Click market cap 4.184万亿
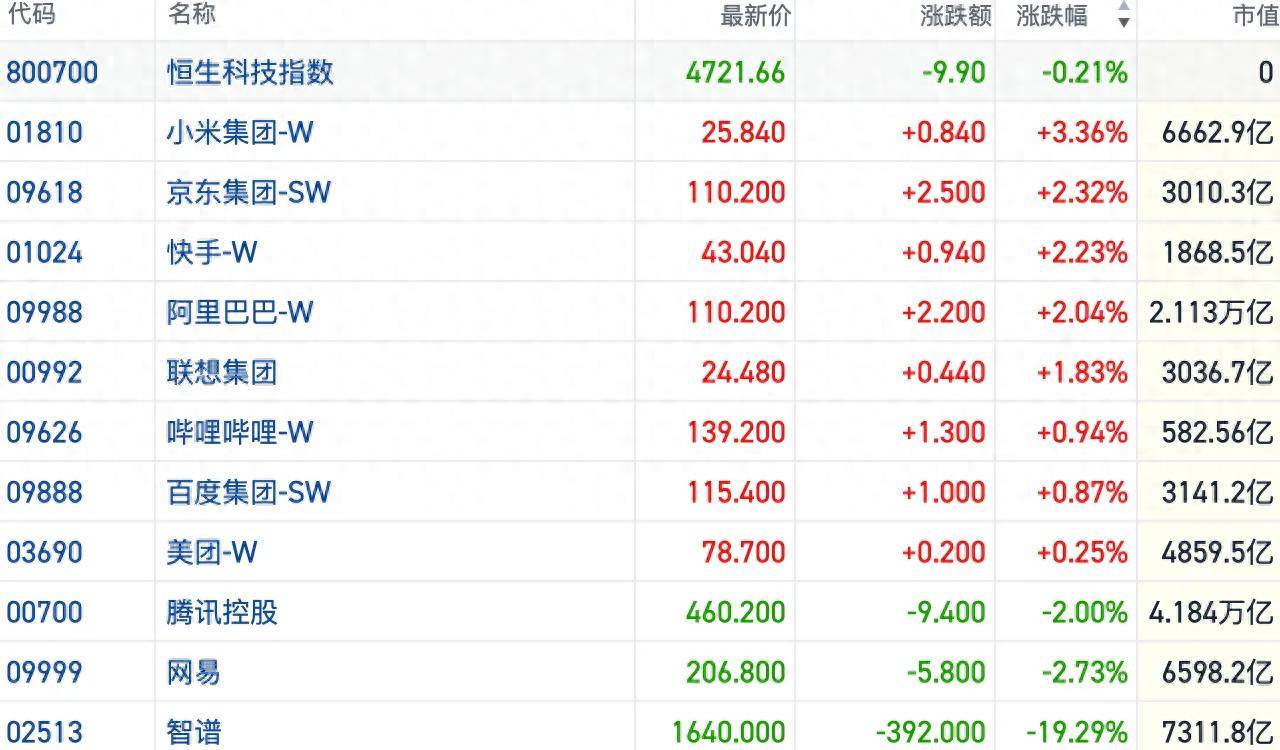 click(1212, 612)
